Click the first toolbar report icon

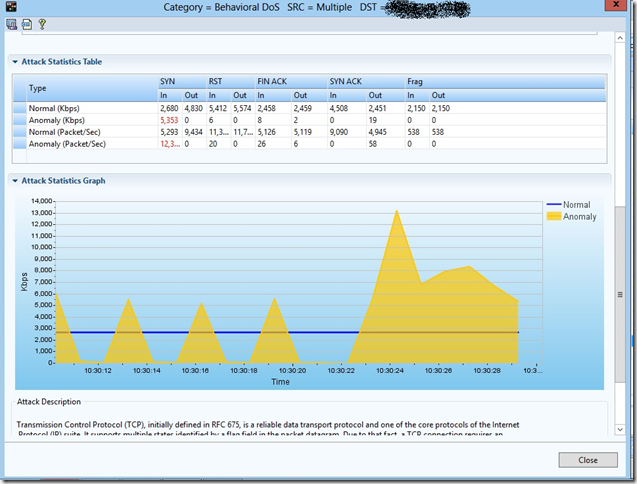click(11, 24)
